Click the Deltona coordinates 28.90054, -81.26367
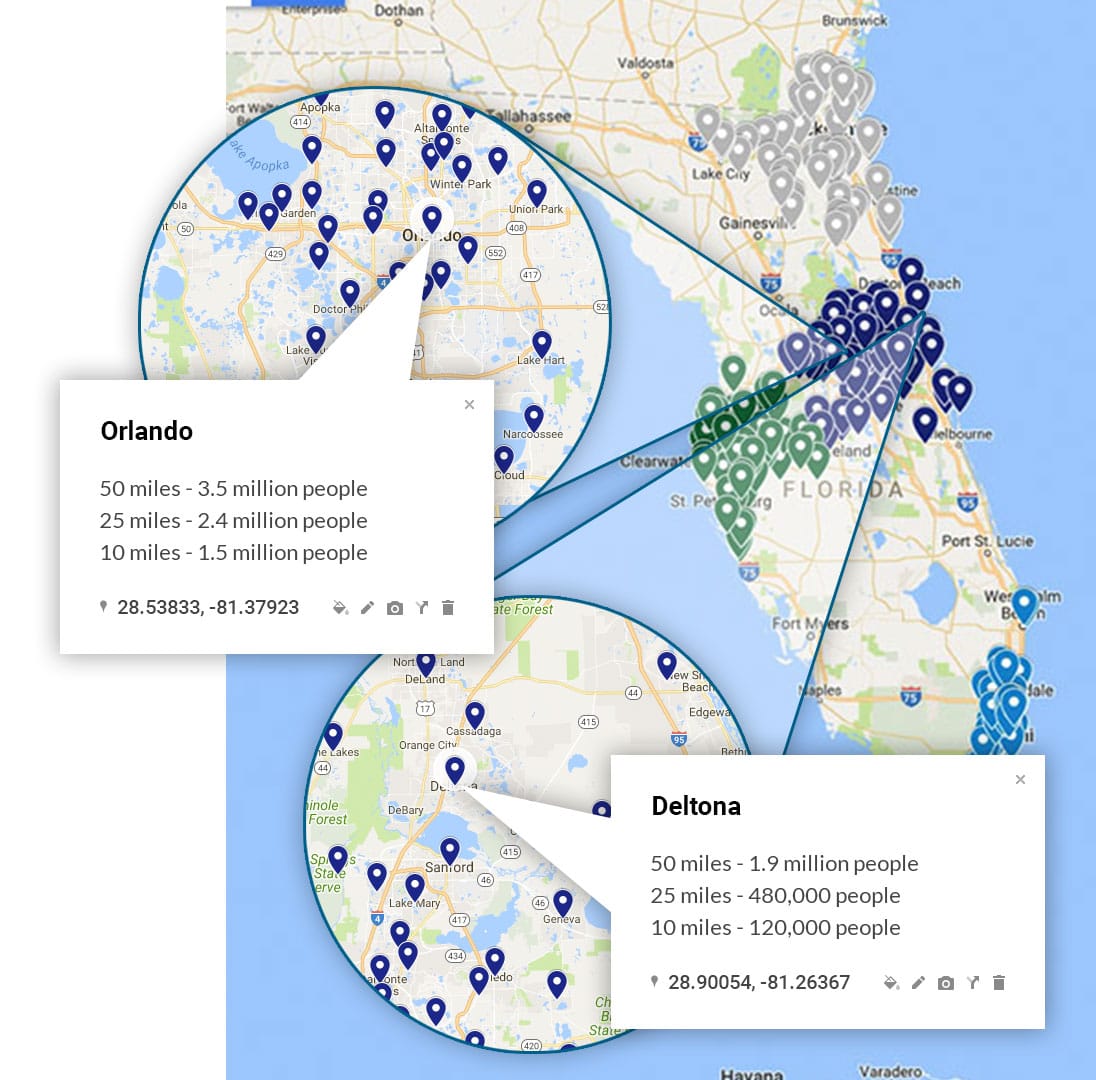The image size is (1096, 1080). coord(759,983)
